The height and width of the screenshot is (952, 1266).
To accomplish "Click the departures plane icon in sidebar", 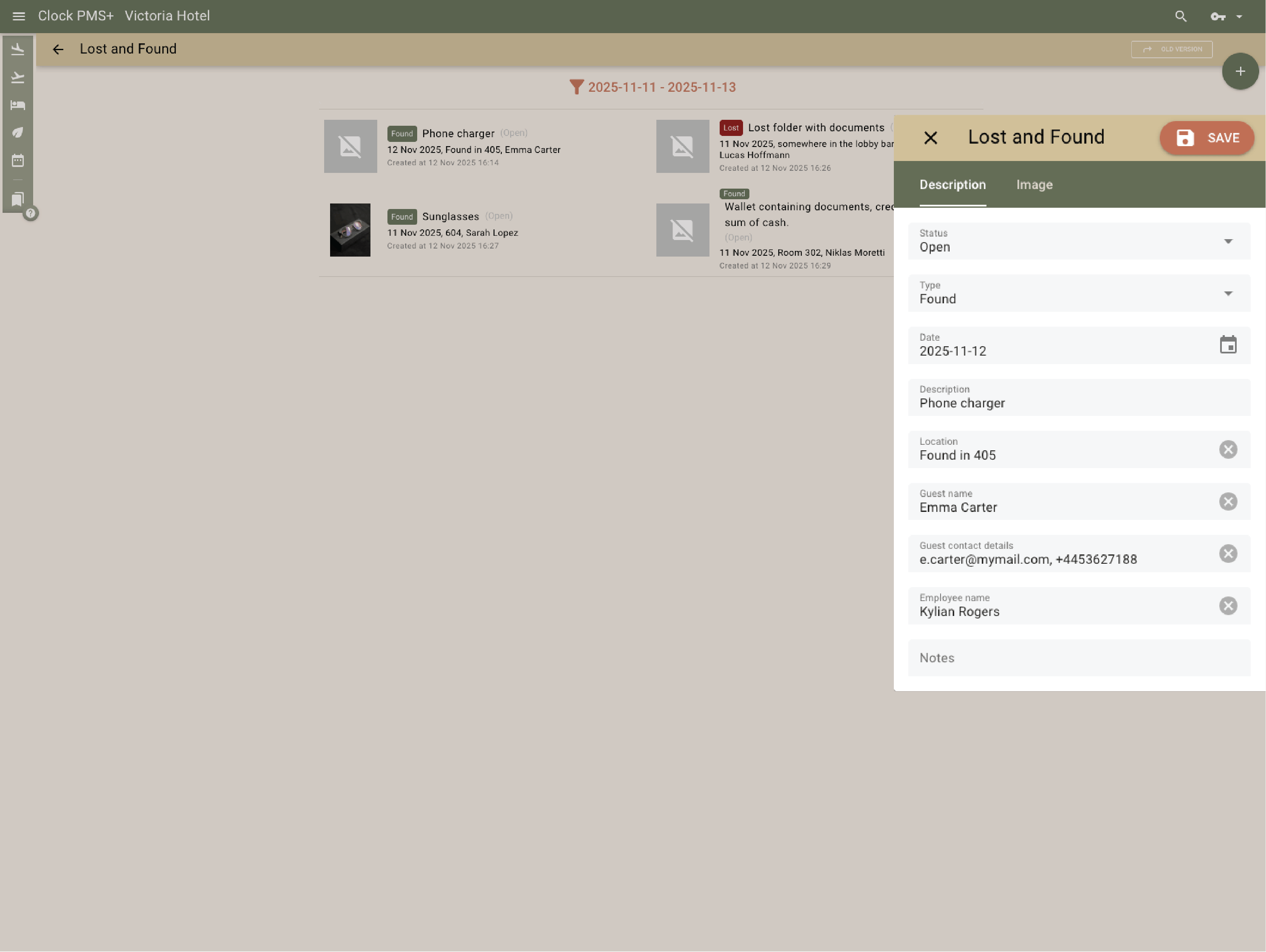I will pyautogui.click(x=18, y=77).
